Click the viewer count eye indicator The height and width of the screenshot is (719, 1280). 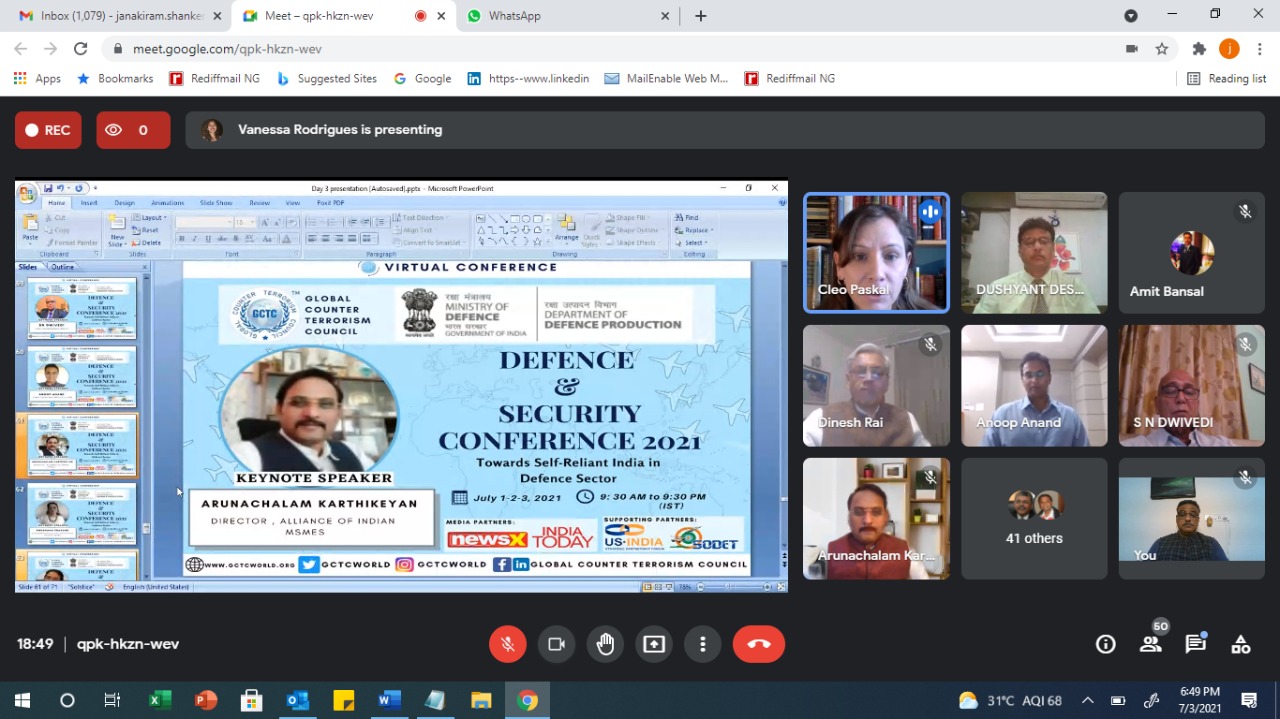[x=133, y=130]
